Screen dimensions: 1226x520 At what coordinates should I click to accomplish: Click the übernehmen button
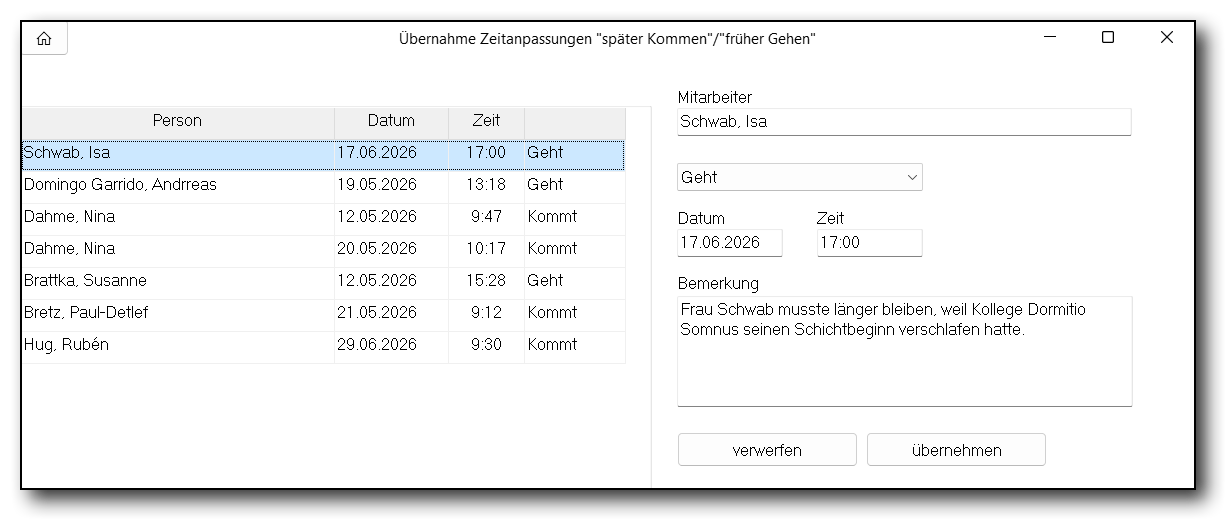coord(956,450)
